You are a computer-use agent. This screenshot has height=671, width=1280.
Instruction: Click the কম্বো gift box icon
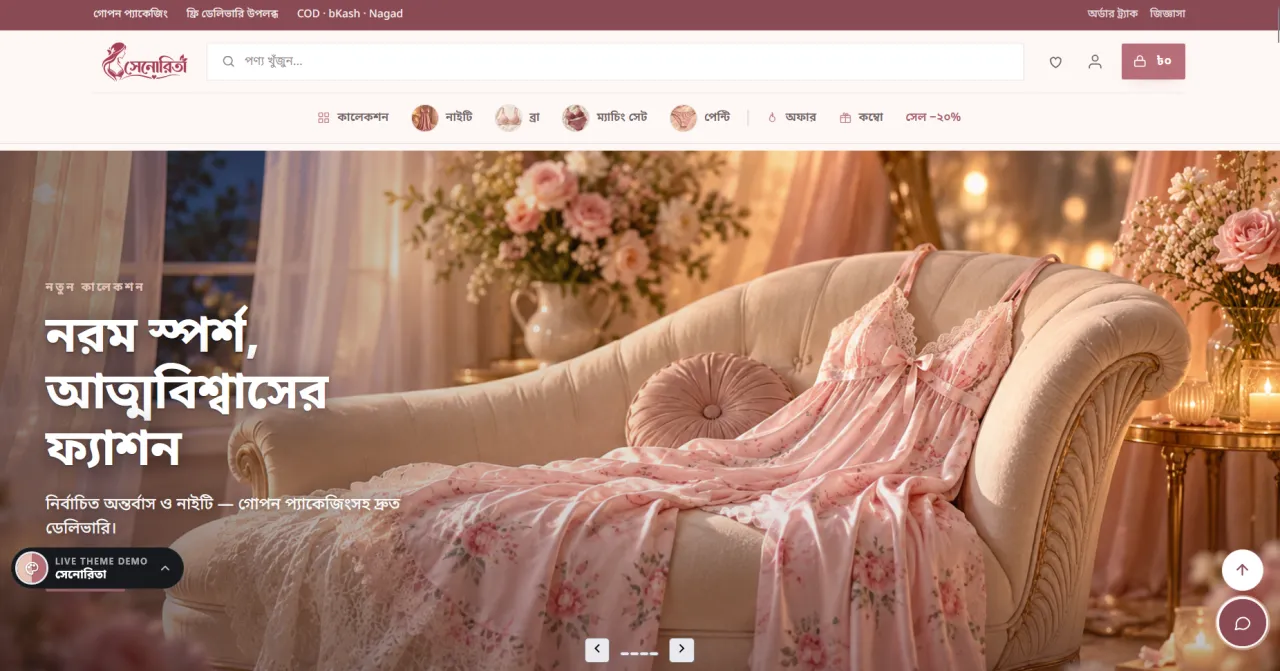[845, 118]
